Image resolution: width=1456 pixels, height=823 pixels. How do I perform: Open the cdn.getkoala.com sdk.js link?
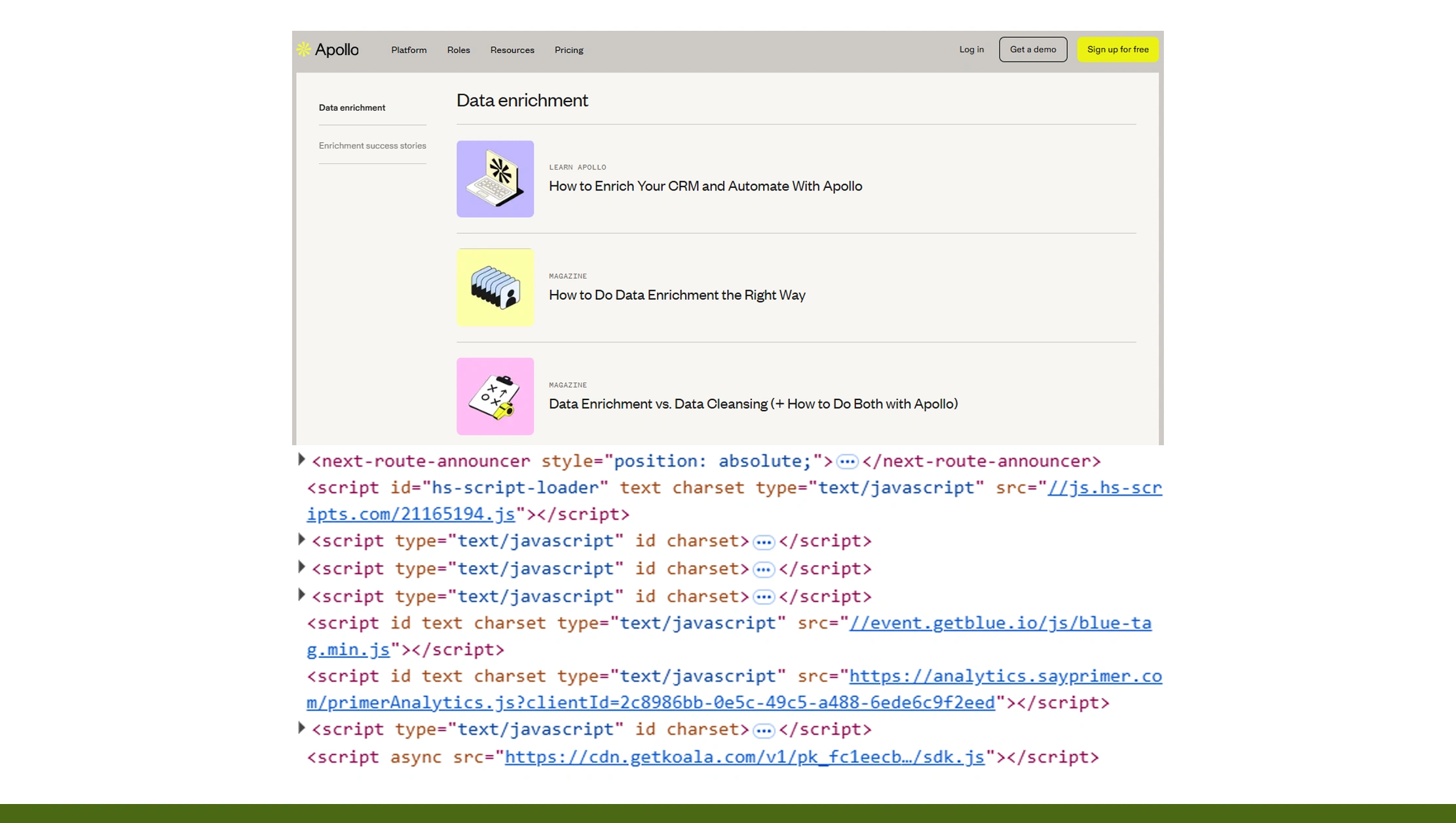point(744,758)
